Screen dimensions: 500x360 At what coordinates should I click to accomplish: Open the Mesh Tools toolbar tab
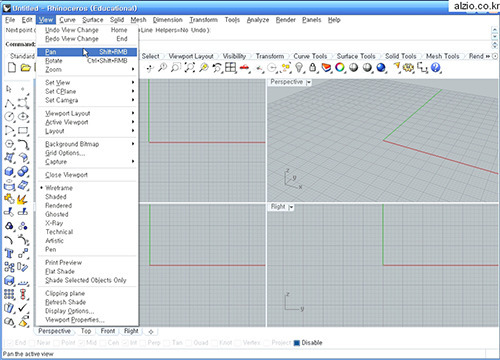click(x=442, y=56)
